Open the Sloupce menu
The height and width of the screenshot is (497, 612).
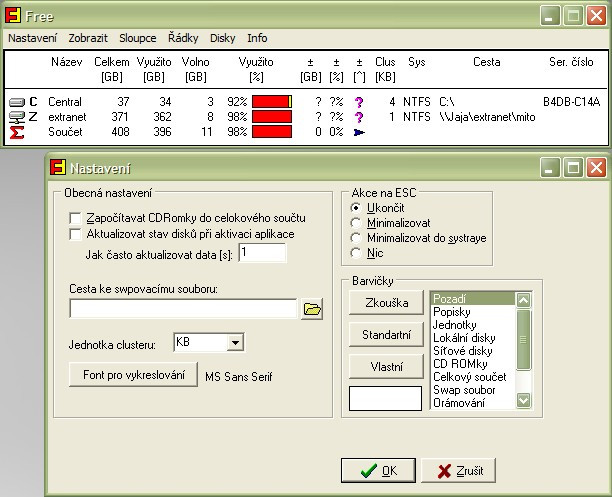click(137, 38)
